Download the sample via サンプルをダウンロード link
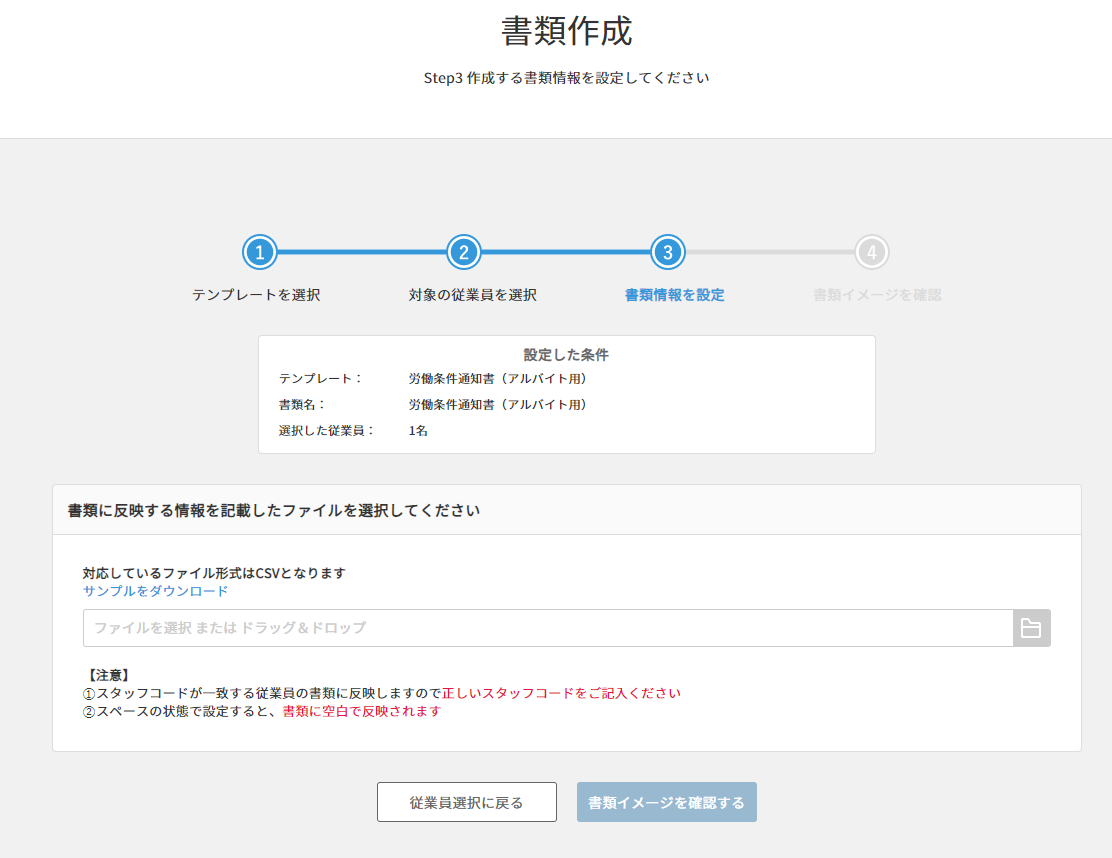This screenshot has width=1112, height=858. coord(155,591)
